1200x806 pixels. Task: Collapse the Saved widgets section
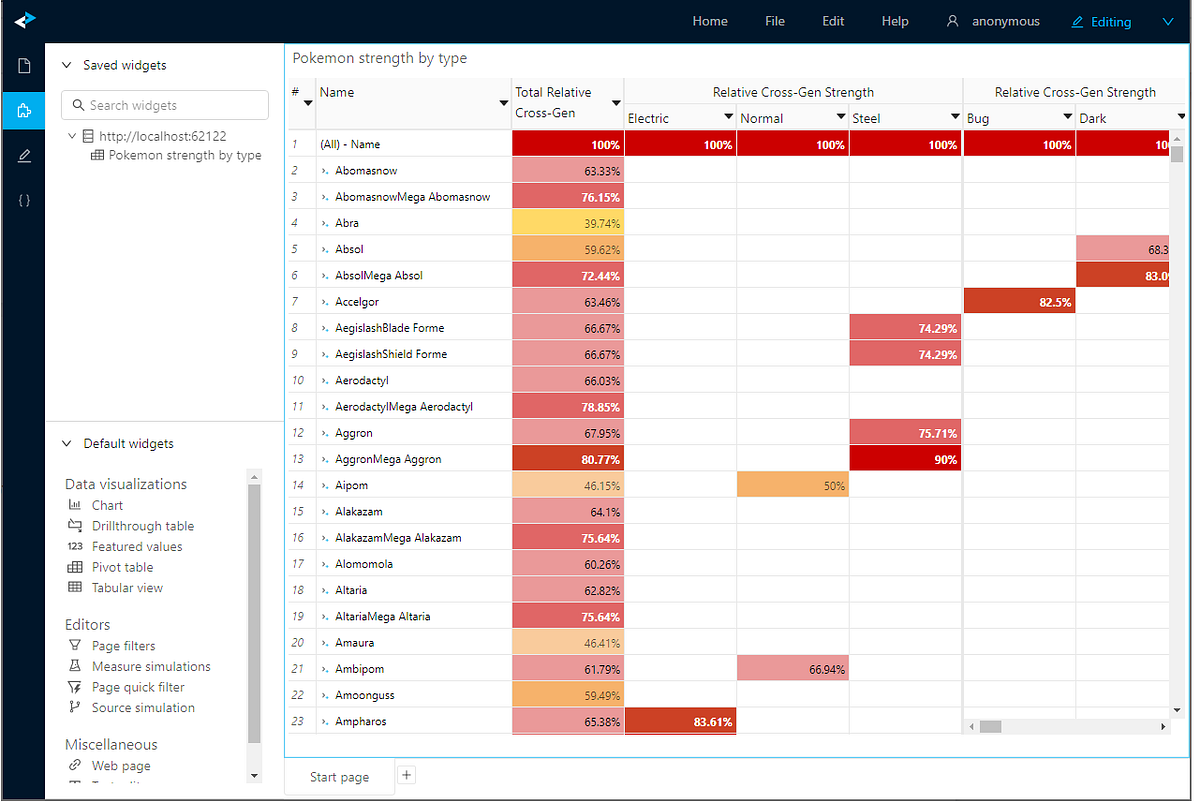point(67,64)
